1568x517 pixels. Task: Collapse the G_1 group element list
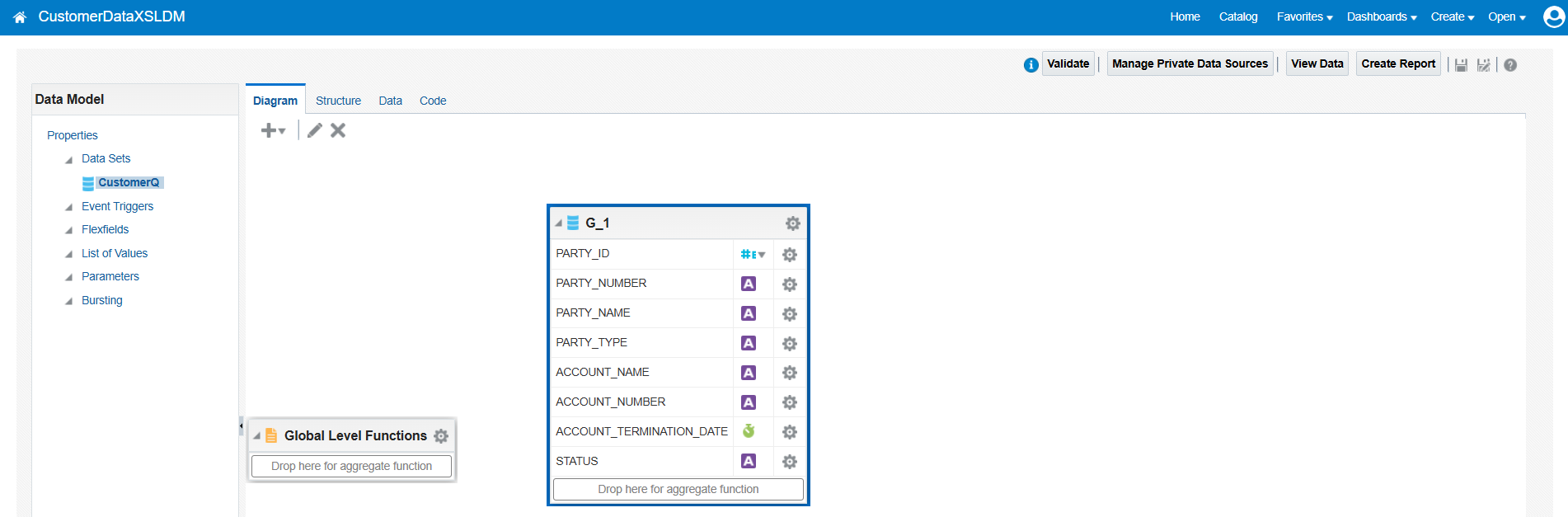(x=559, y=223)
